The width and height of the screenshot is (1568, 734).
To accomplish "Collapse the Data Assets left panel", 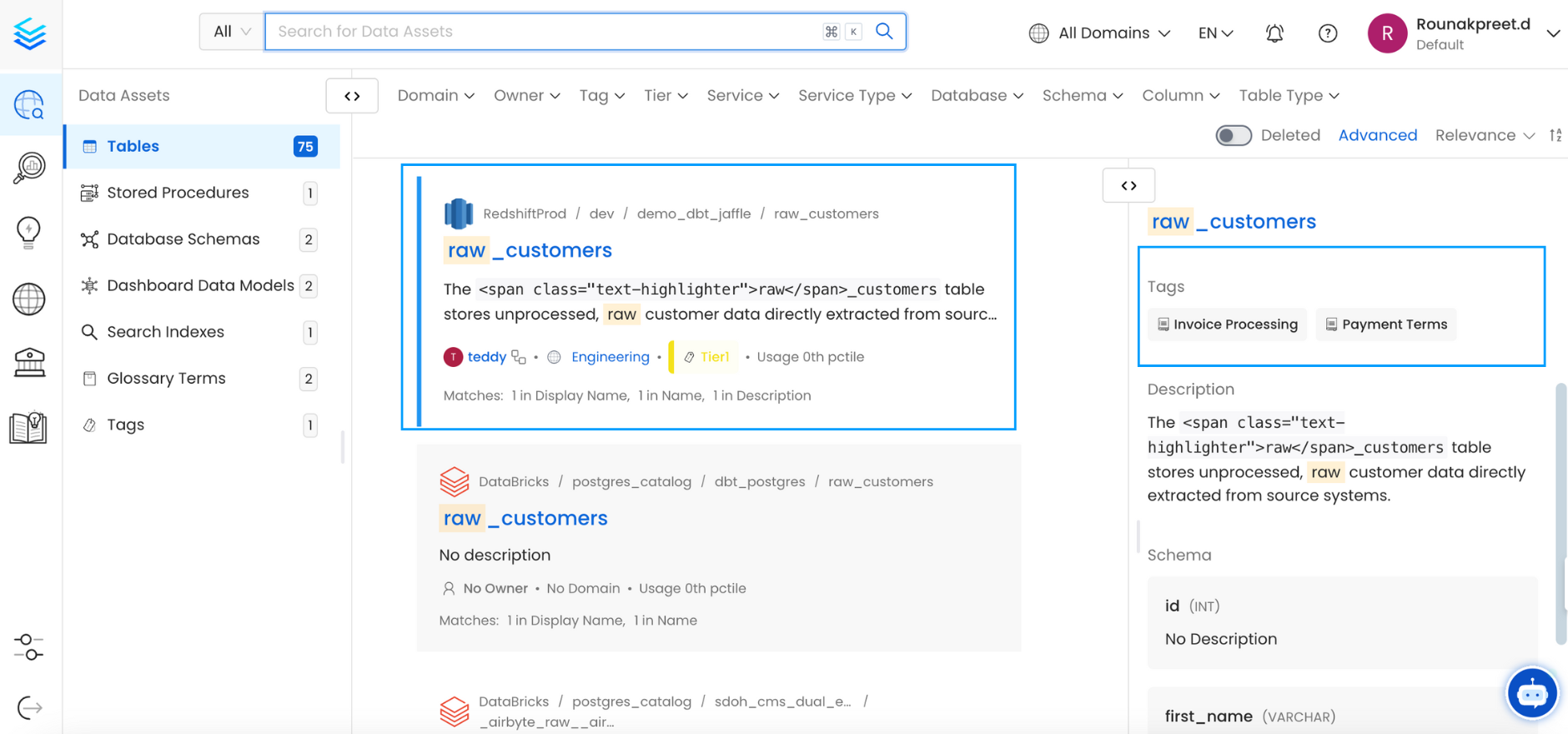I will pyautogui.click(x=352, y=96).
